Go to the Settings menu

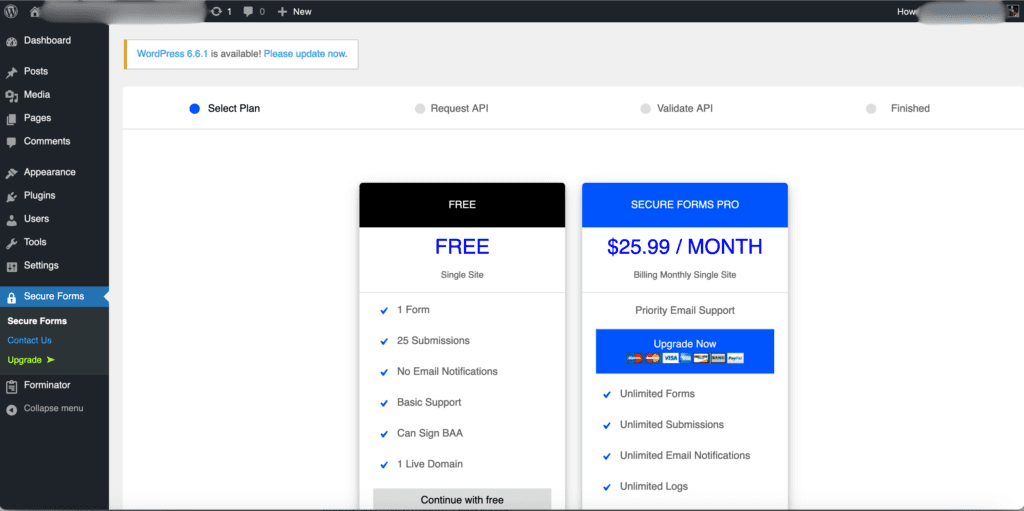(x=41, y=265)
